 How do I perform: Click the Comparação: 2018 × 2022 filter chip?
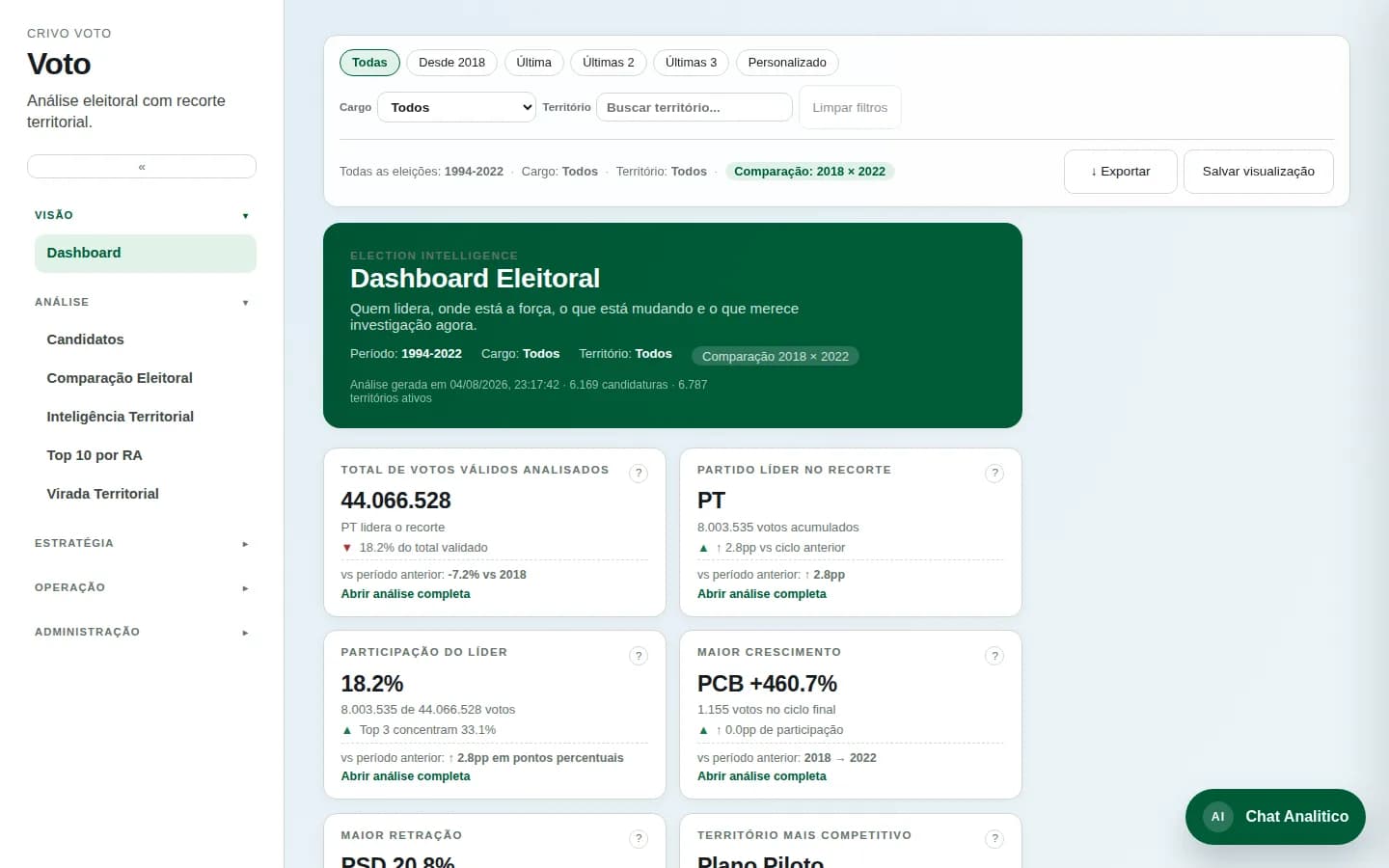point(809,172)
